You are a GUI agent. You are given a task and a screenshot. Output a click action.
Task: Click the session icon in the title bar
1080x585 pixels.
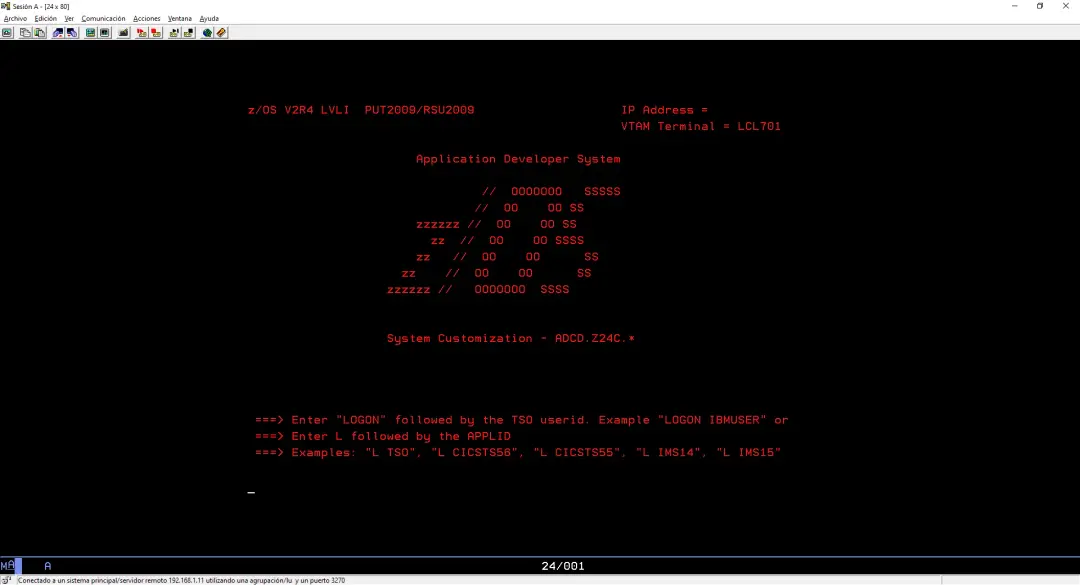click(6, 6)
